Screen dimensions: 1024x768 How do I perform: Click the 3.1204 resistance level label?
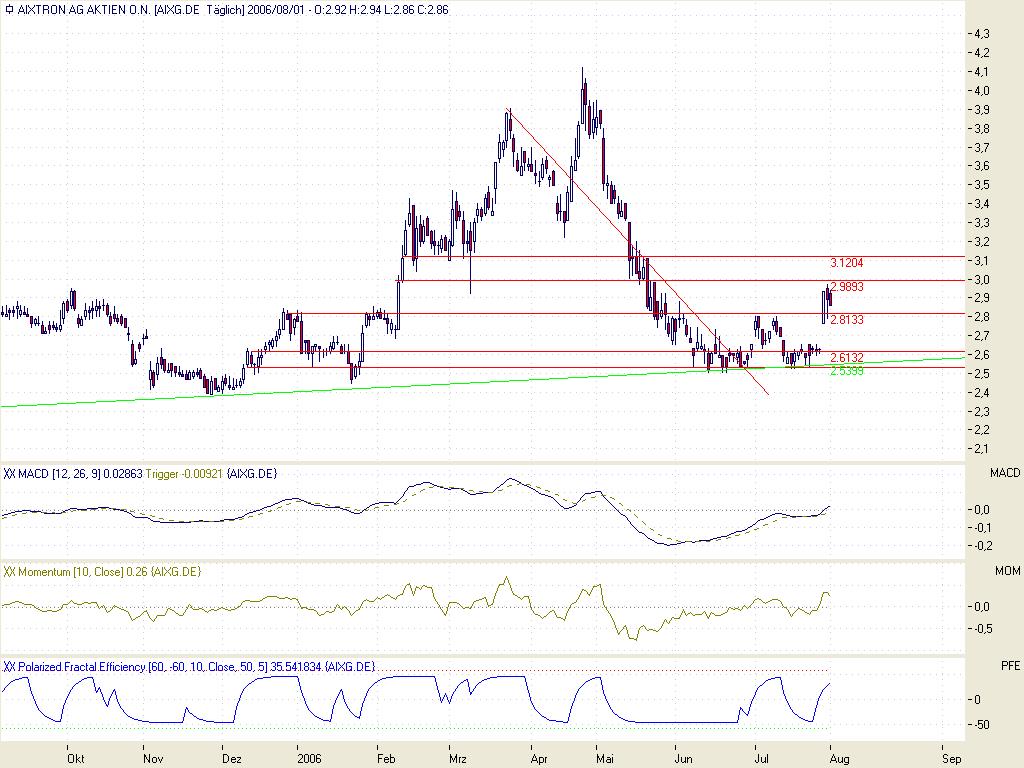click(x=846, y=263)
